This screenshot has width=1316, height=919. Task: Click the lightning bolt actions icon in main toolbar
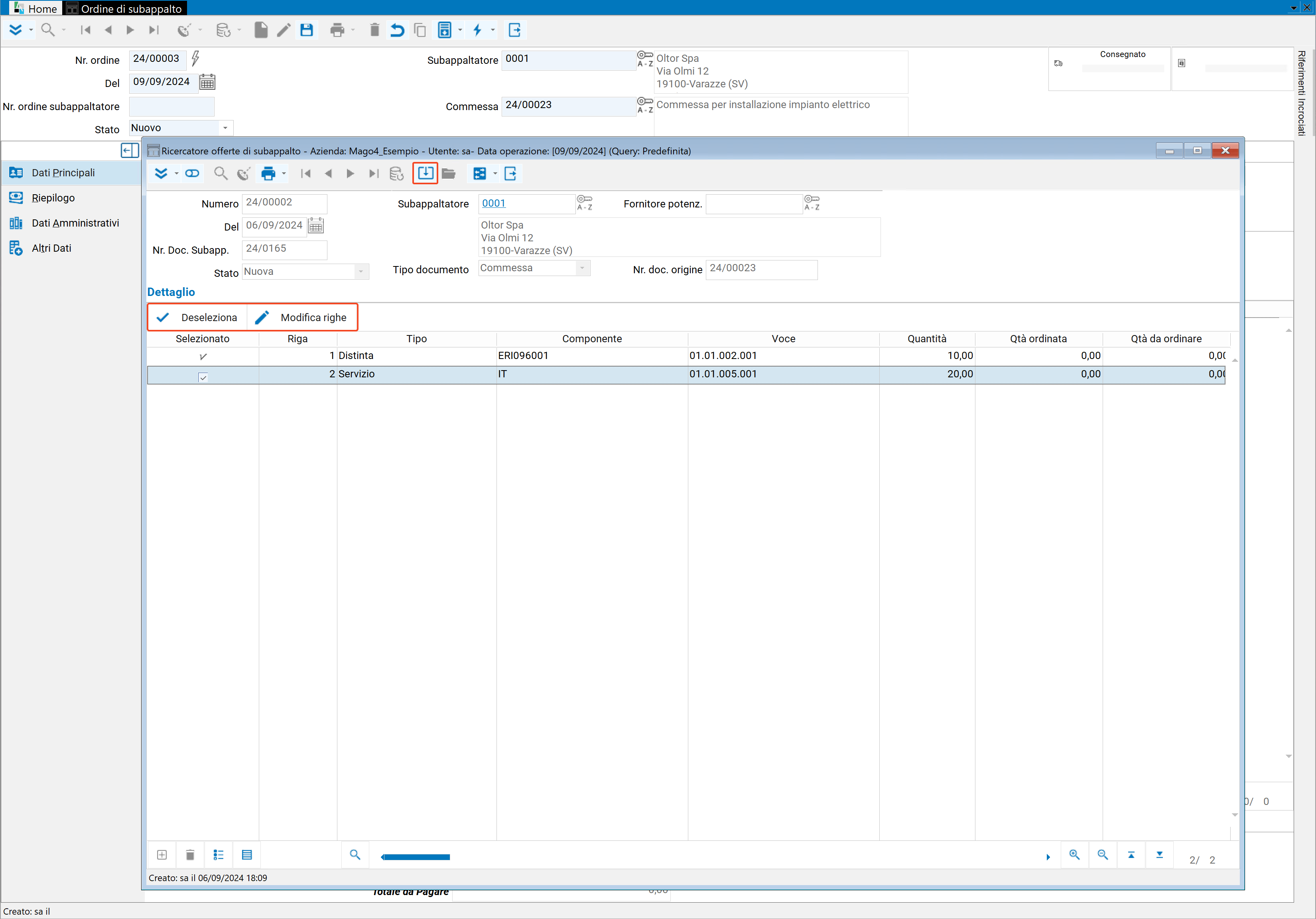coord(477,30)
